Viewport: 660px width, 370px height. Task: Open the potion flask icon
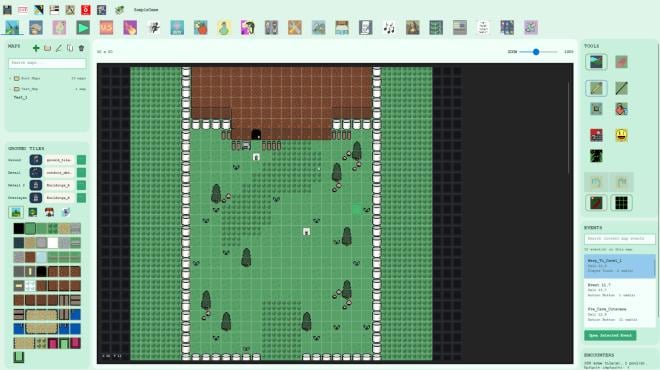224,28
